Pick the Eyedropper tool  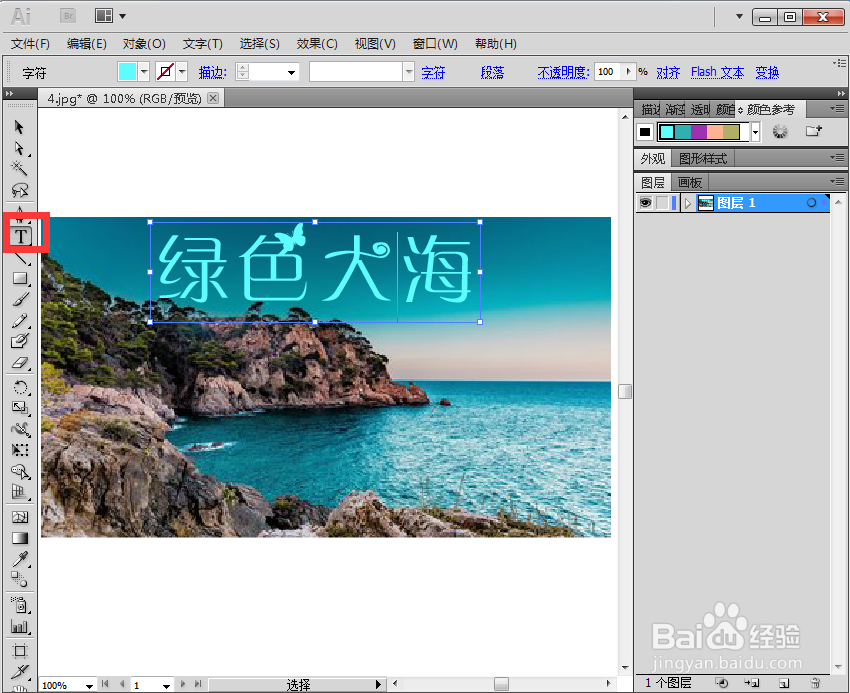point(21,559)
